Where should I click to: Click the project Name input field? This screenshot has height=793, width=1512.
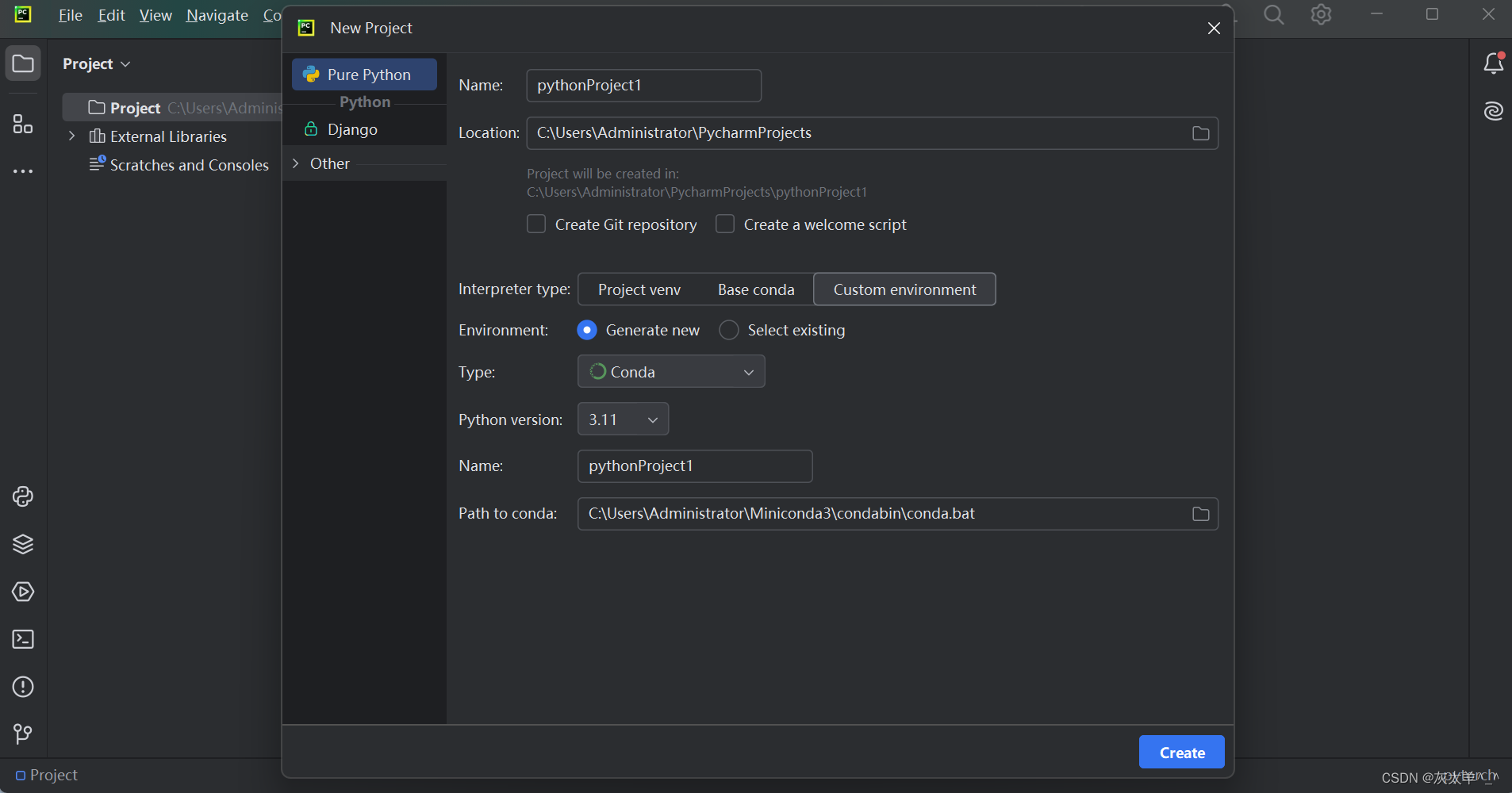pos(643,86)
